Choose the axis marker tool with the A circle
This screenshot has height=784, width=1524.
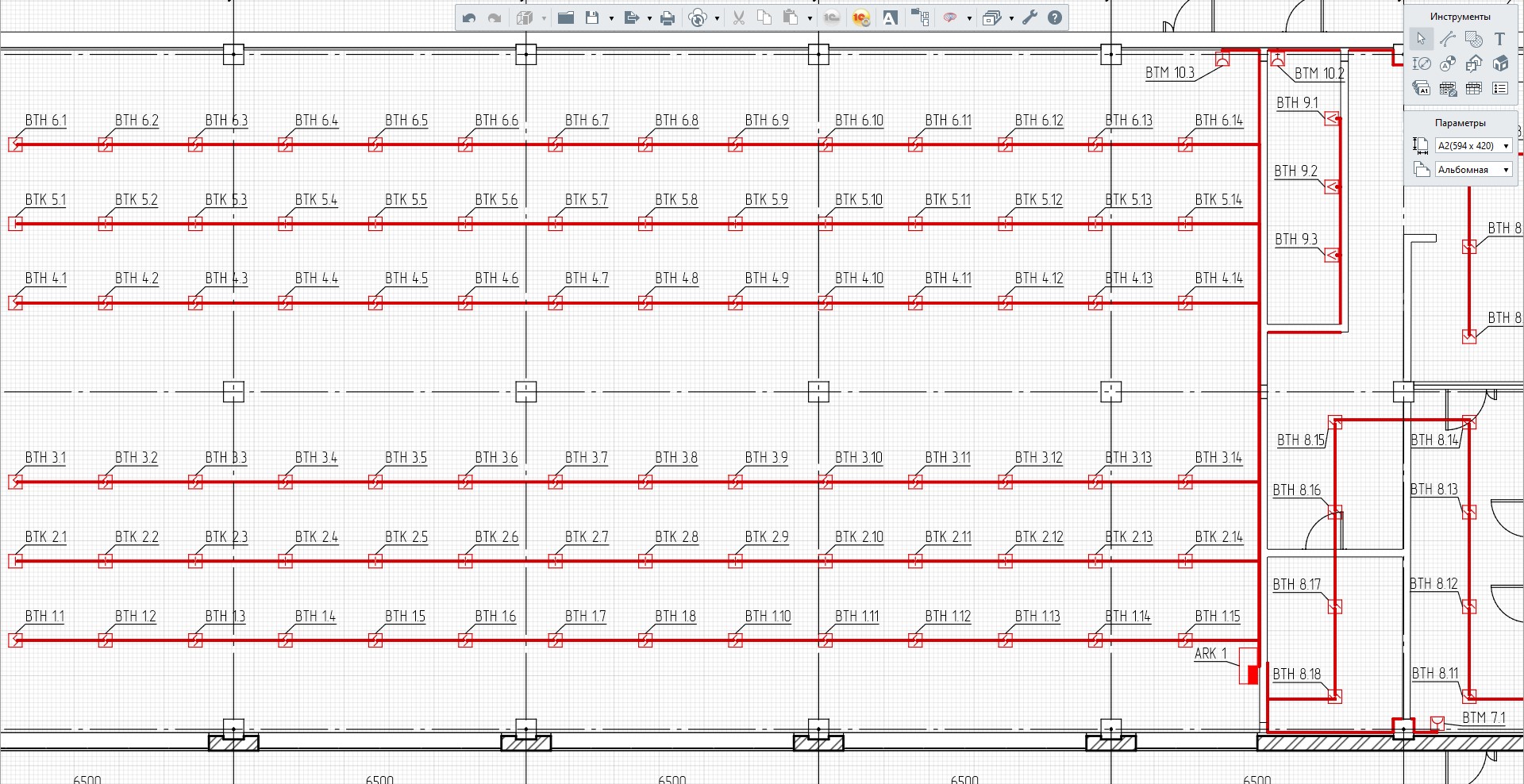1448,63
